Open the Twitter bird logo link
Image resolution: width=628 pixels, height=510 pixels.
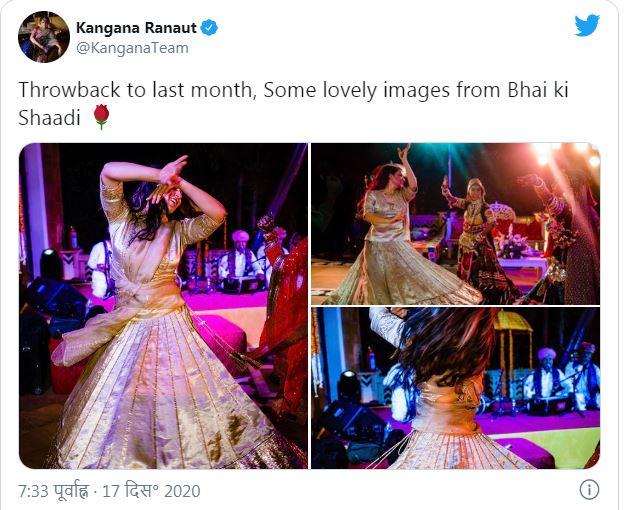pos(587,25)
